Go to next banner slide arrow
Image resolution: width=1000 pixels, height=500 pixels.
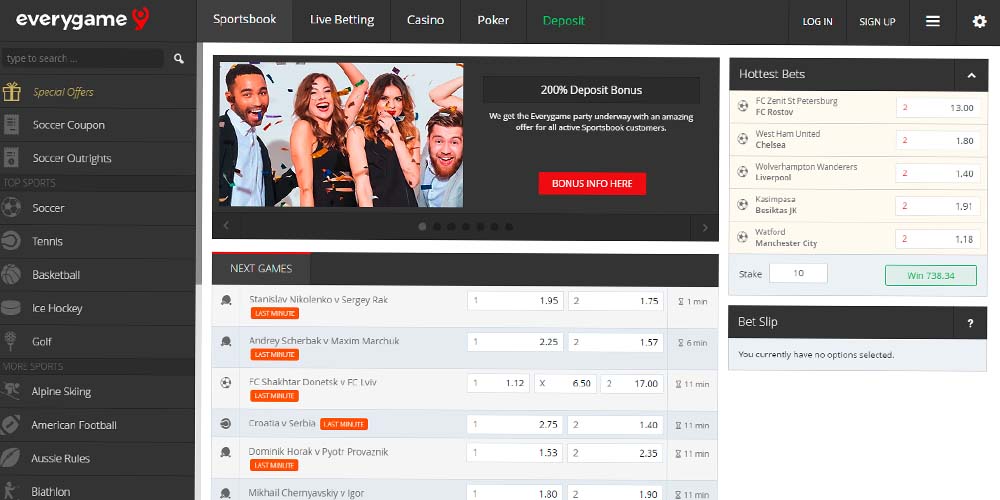[705, 227]
